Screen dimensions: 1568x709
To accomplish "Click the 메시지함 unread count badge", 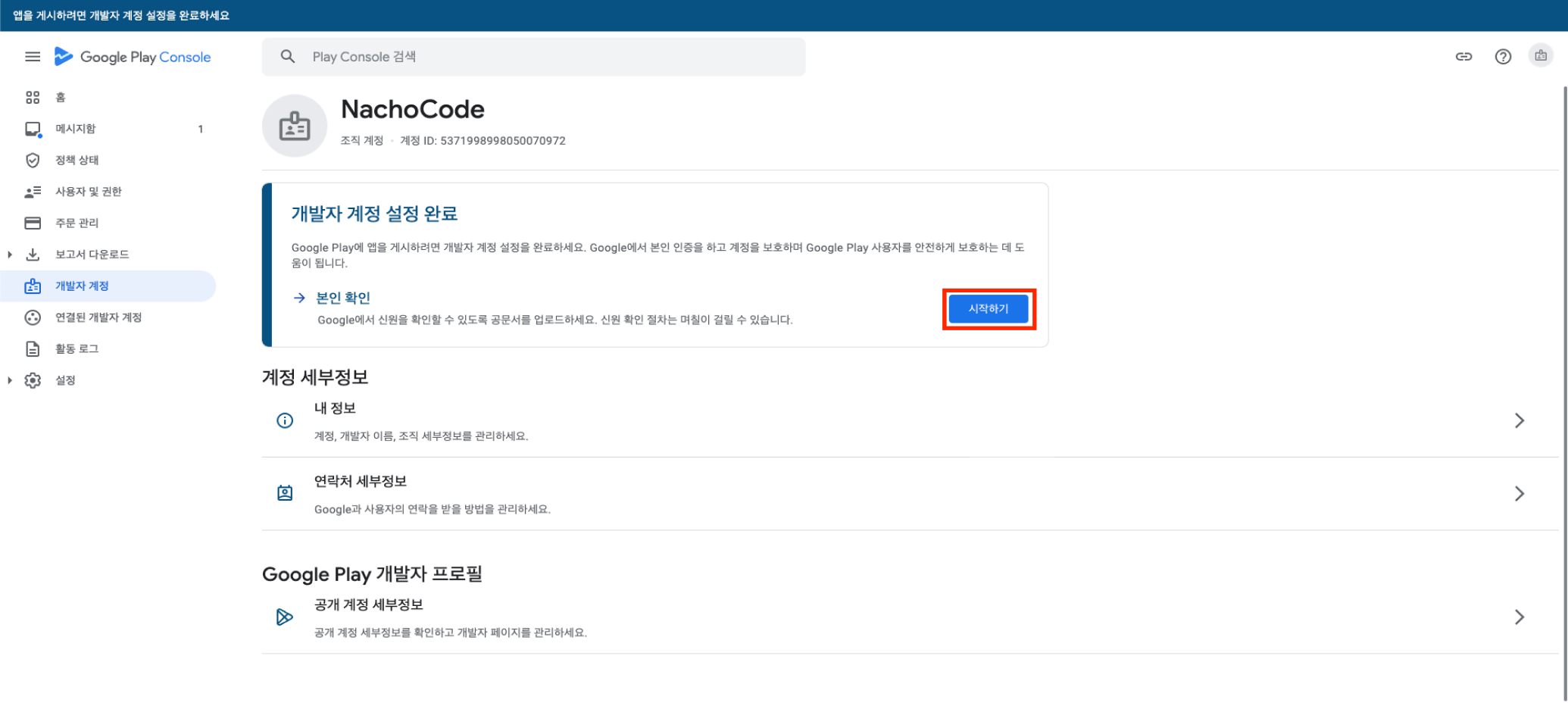I will [x=201, y=130].
